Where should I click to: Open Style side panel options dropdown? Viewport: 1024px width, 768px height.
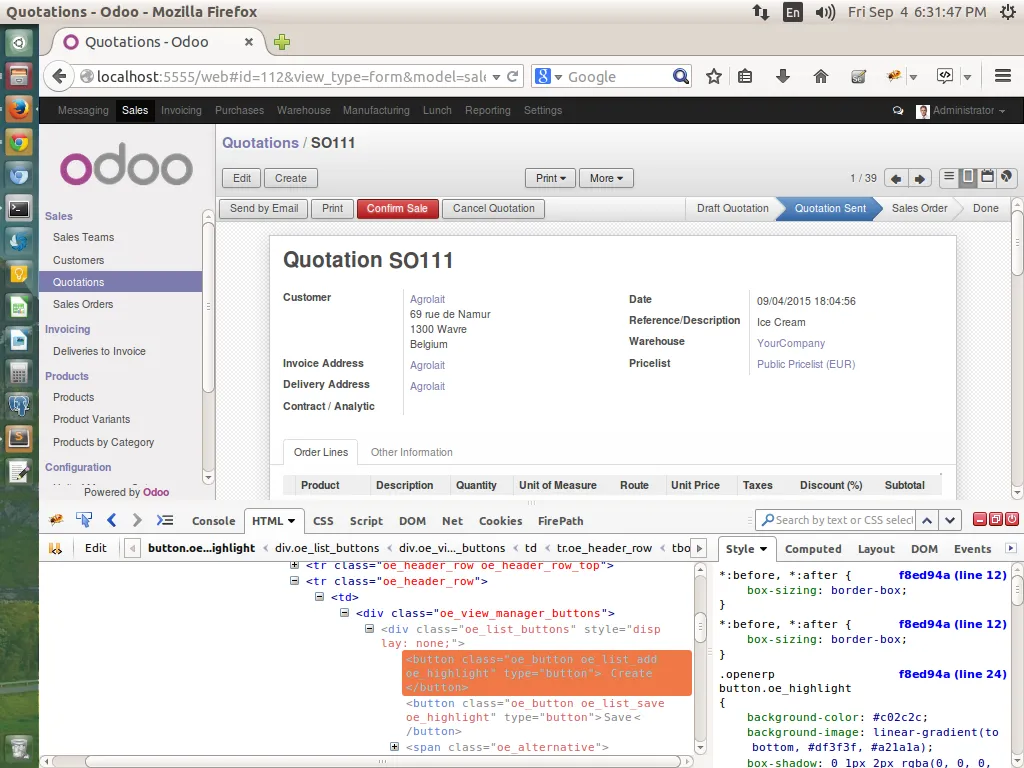763,549
